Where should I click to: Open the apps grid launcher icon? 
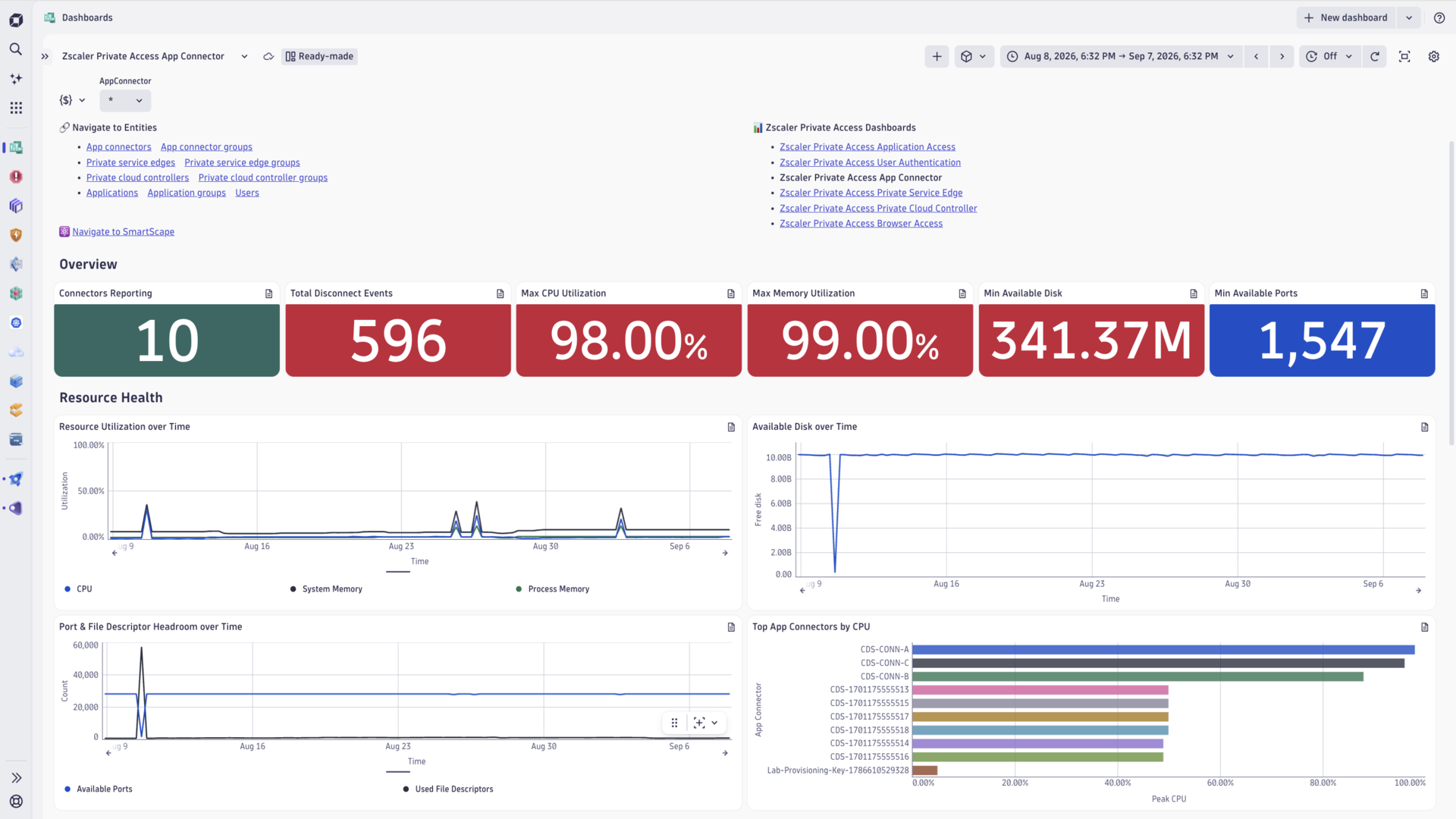[x=16, y=108]
